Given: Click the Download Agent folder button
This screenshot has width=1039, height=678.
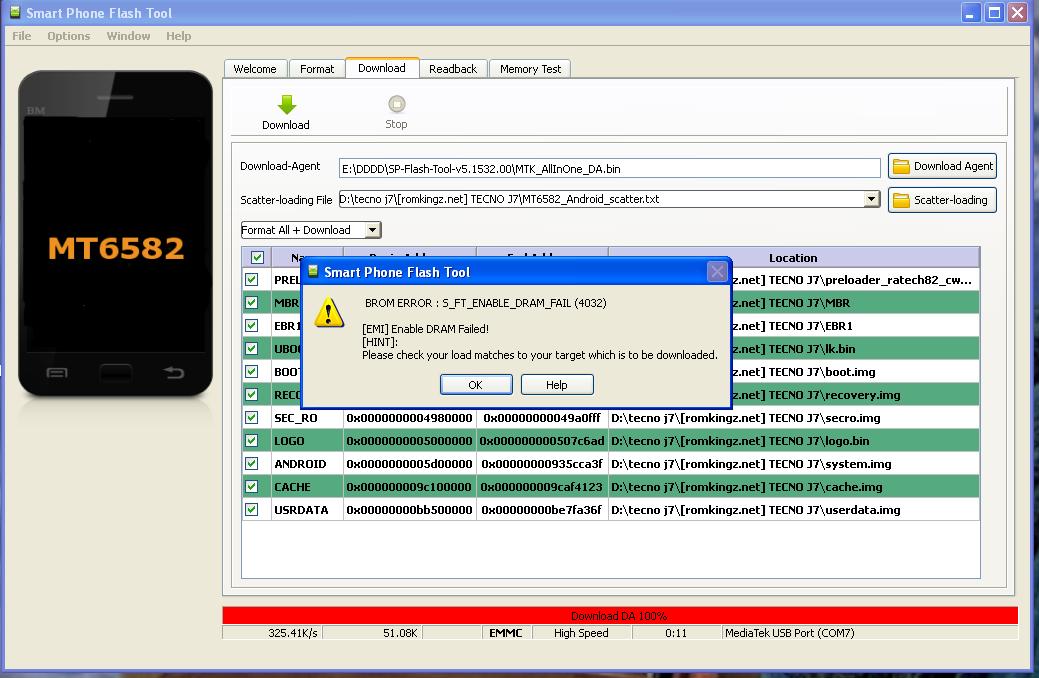Looking at the screenshot, I should point(942,166).
